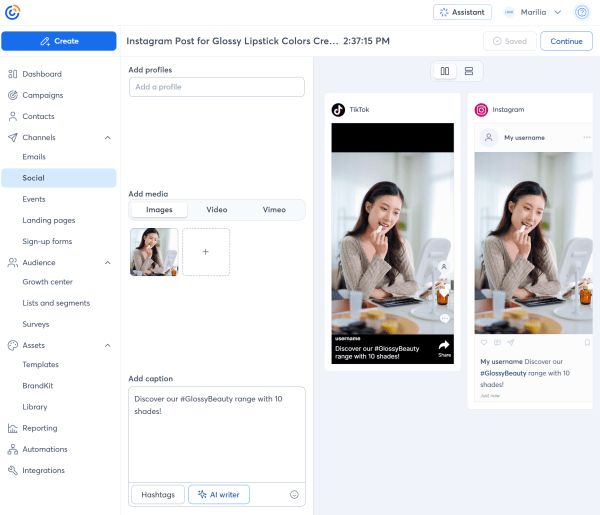Select the Vimeo media tab
This screenshot has width=600, height=515.
[x=274, y=210]
